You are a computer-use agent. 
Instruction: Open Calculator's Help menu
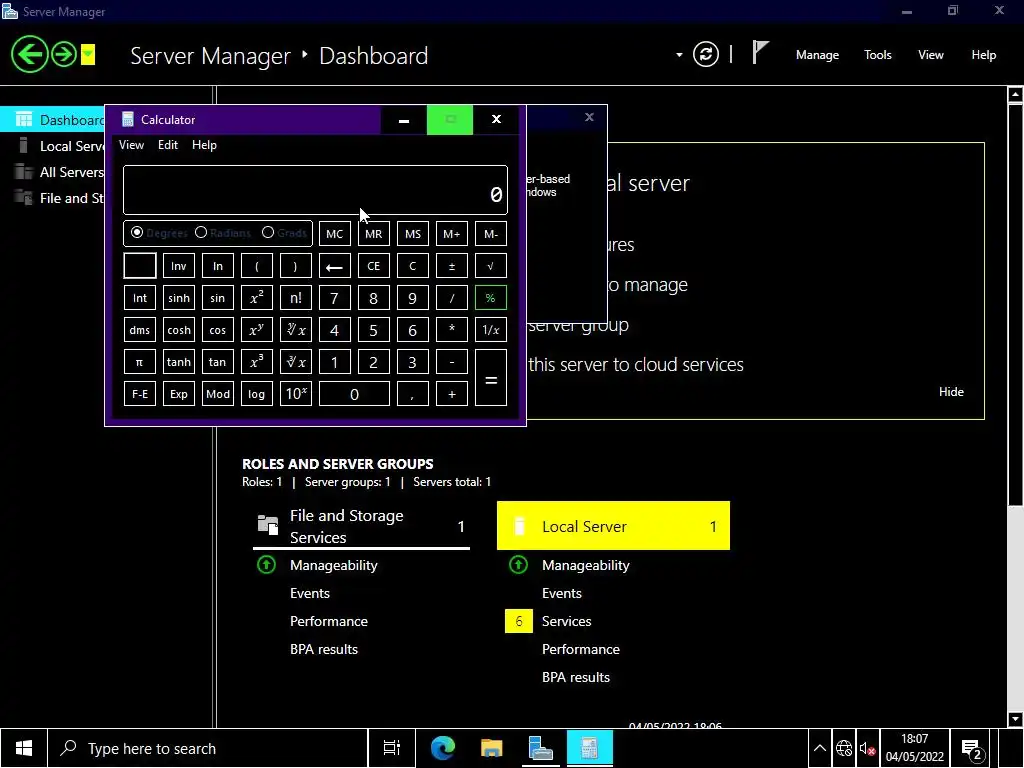(x=204, y=145)
